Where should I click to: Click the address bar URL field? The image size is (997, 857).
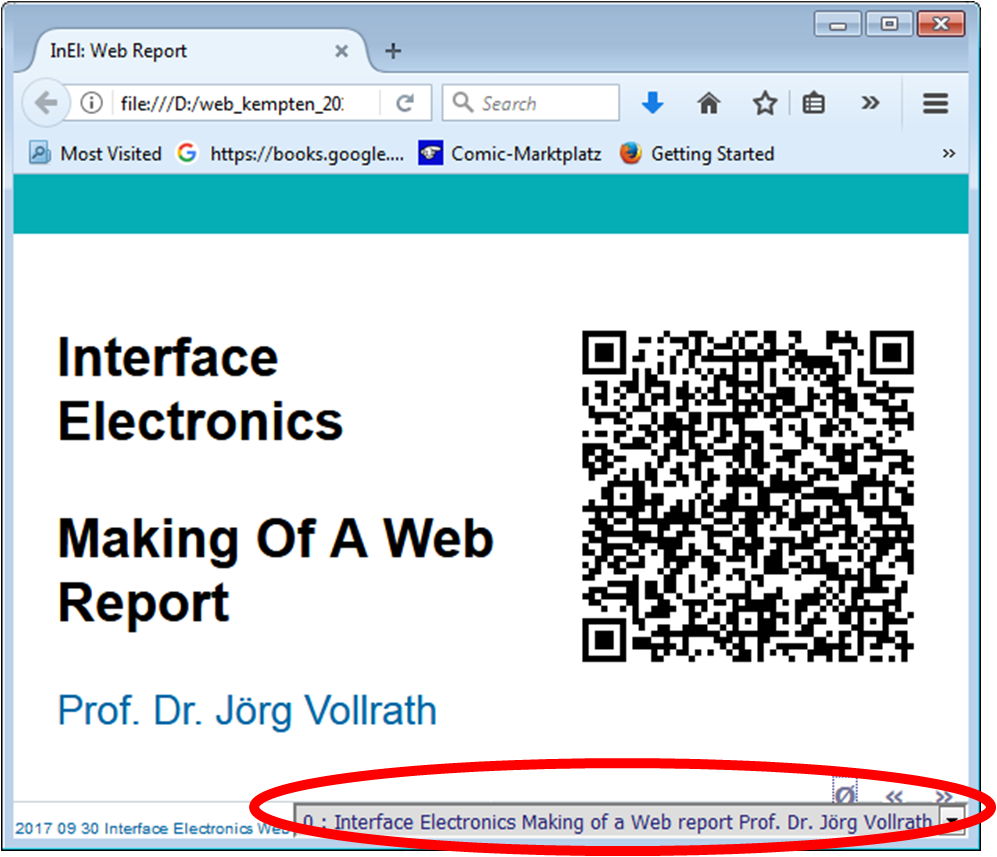tap(245, 103)
